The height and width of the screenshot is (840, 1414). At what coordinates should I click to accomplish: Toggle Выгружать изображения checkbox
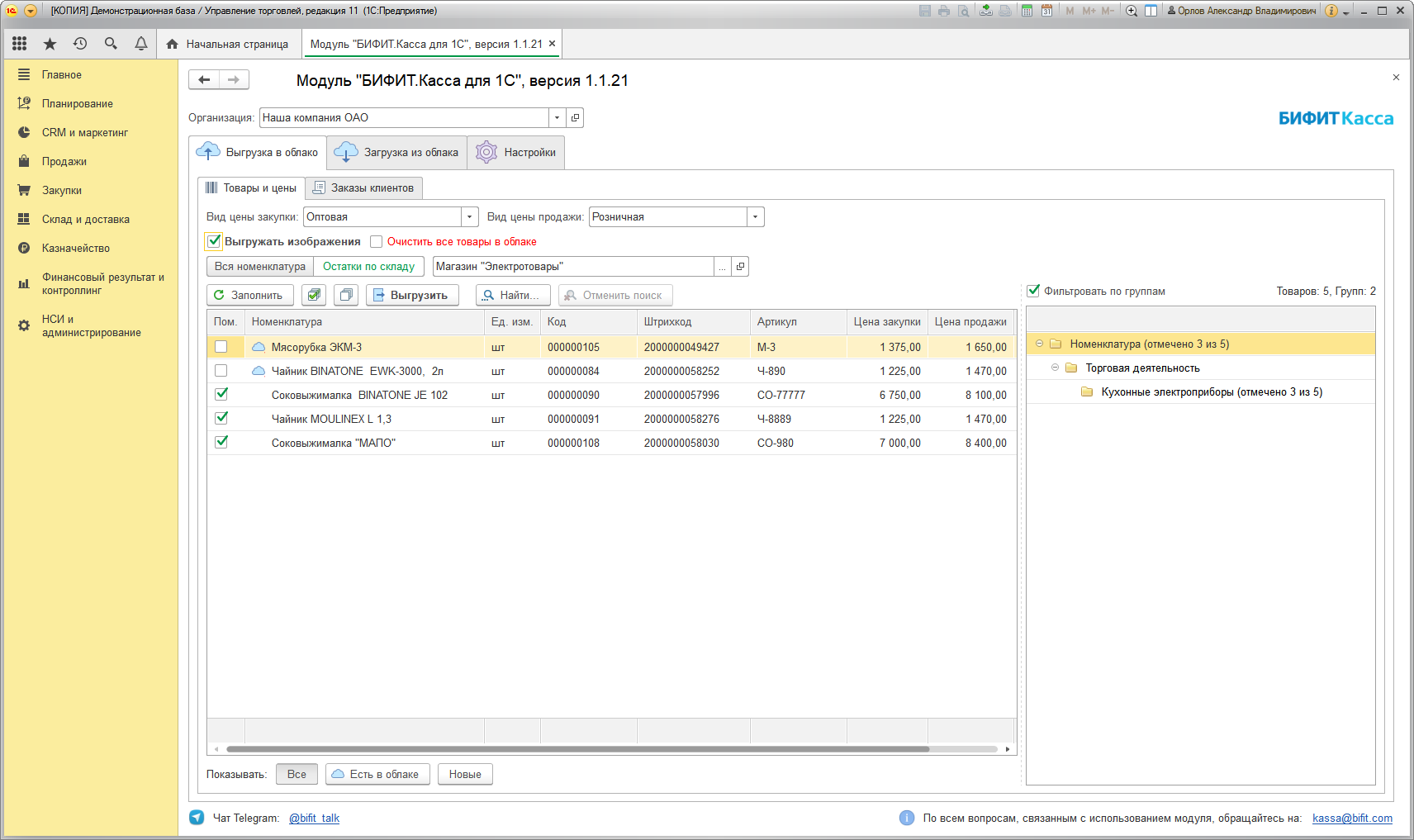pos(214,241)
